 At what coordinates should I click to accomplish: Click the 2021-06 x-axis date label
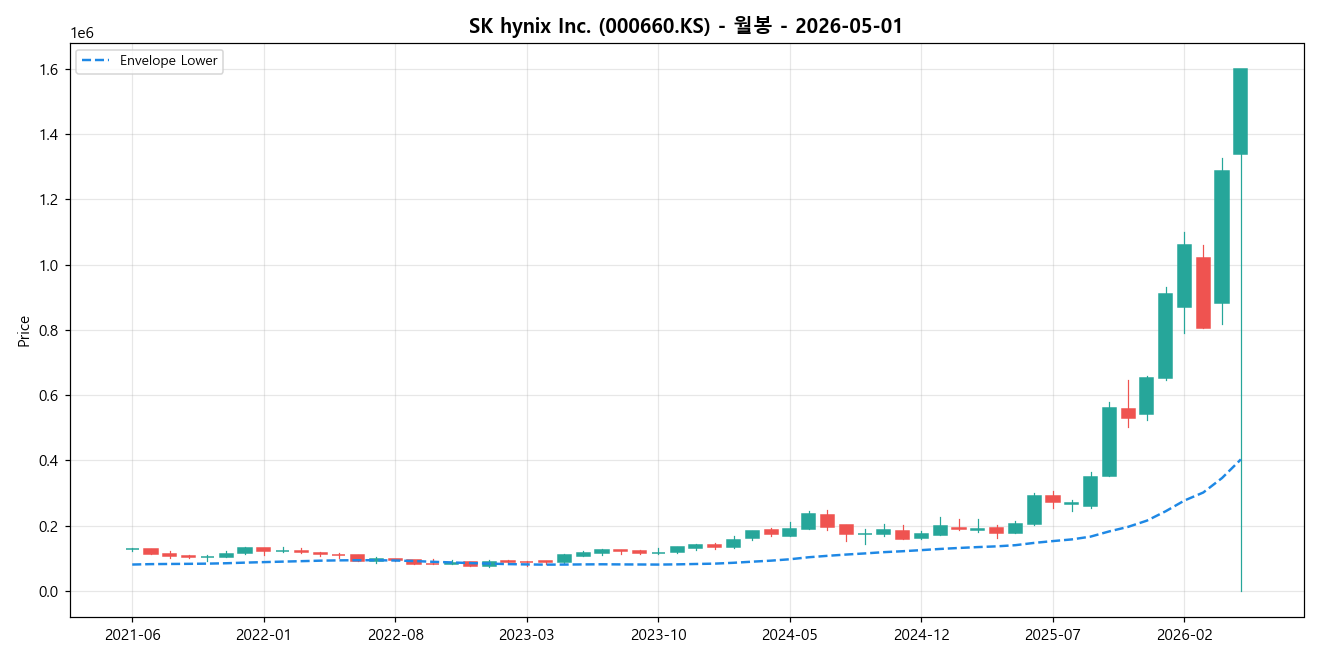(x=132, y=634)
